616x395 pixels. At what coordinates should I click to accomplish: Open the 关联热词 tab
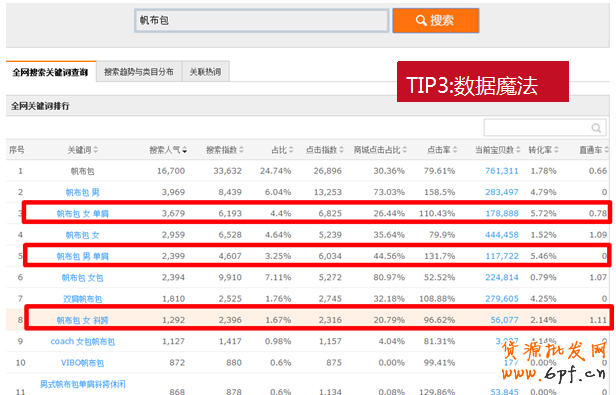205,72
